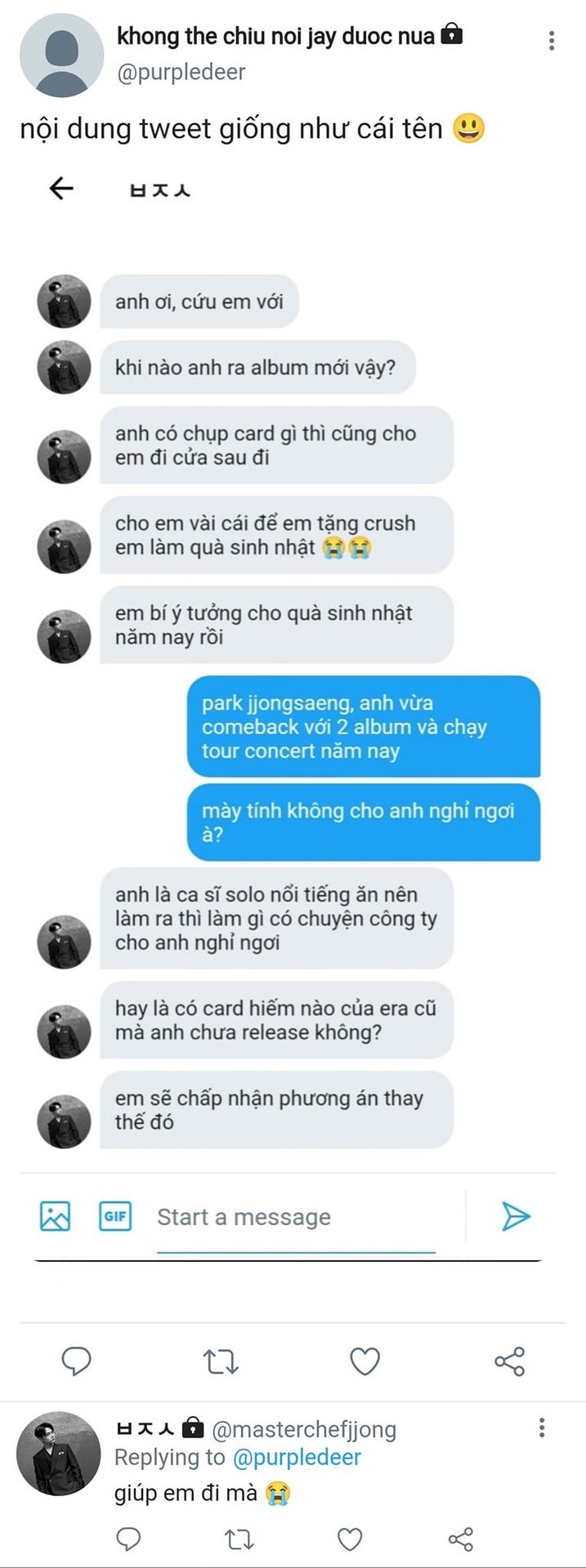View the masterchefjjong reply avatar
Screen dimensions: 586x1568
(59, 1454)
